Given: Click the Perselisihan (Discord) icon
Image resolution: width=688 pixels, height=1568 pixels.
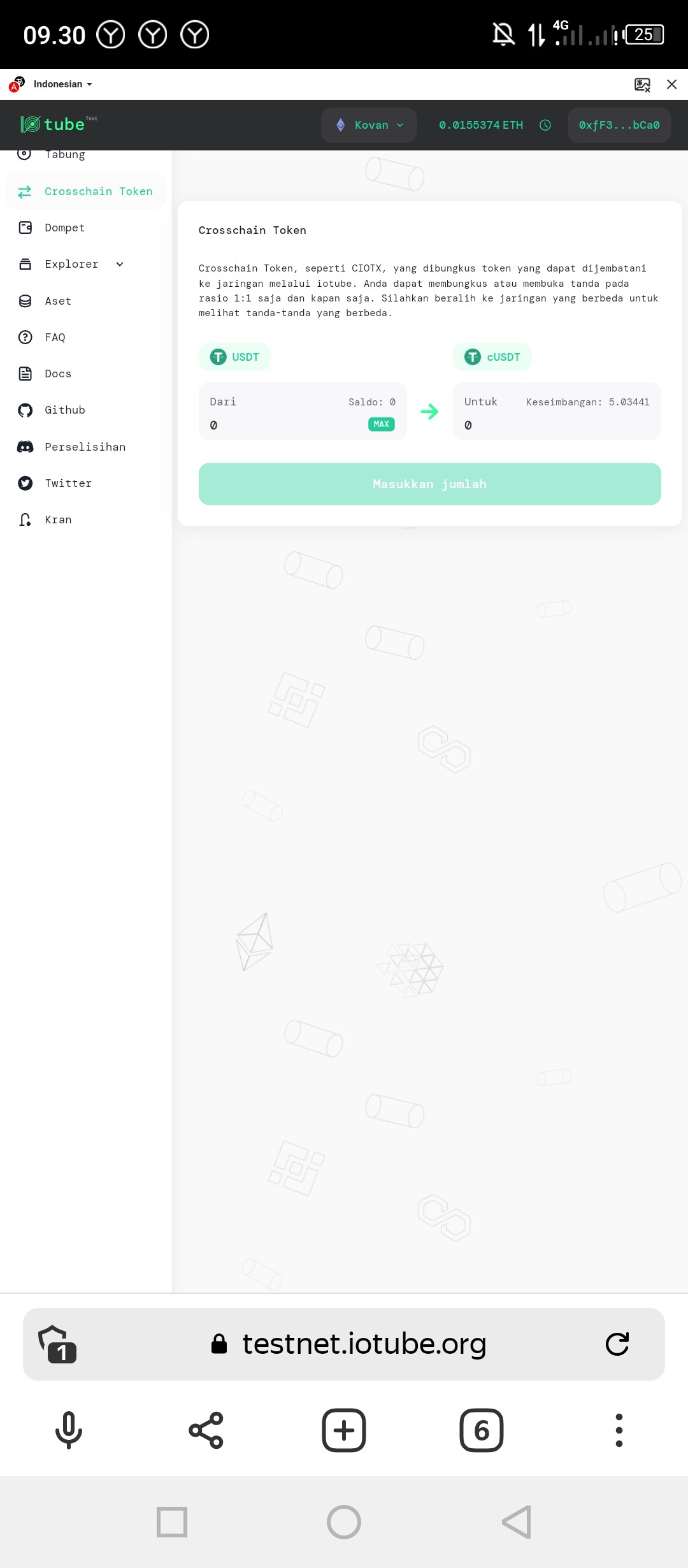Looking at the screenshot, I should 25,447.
